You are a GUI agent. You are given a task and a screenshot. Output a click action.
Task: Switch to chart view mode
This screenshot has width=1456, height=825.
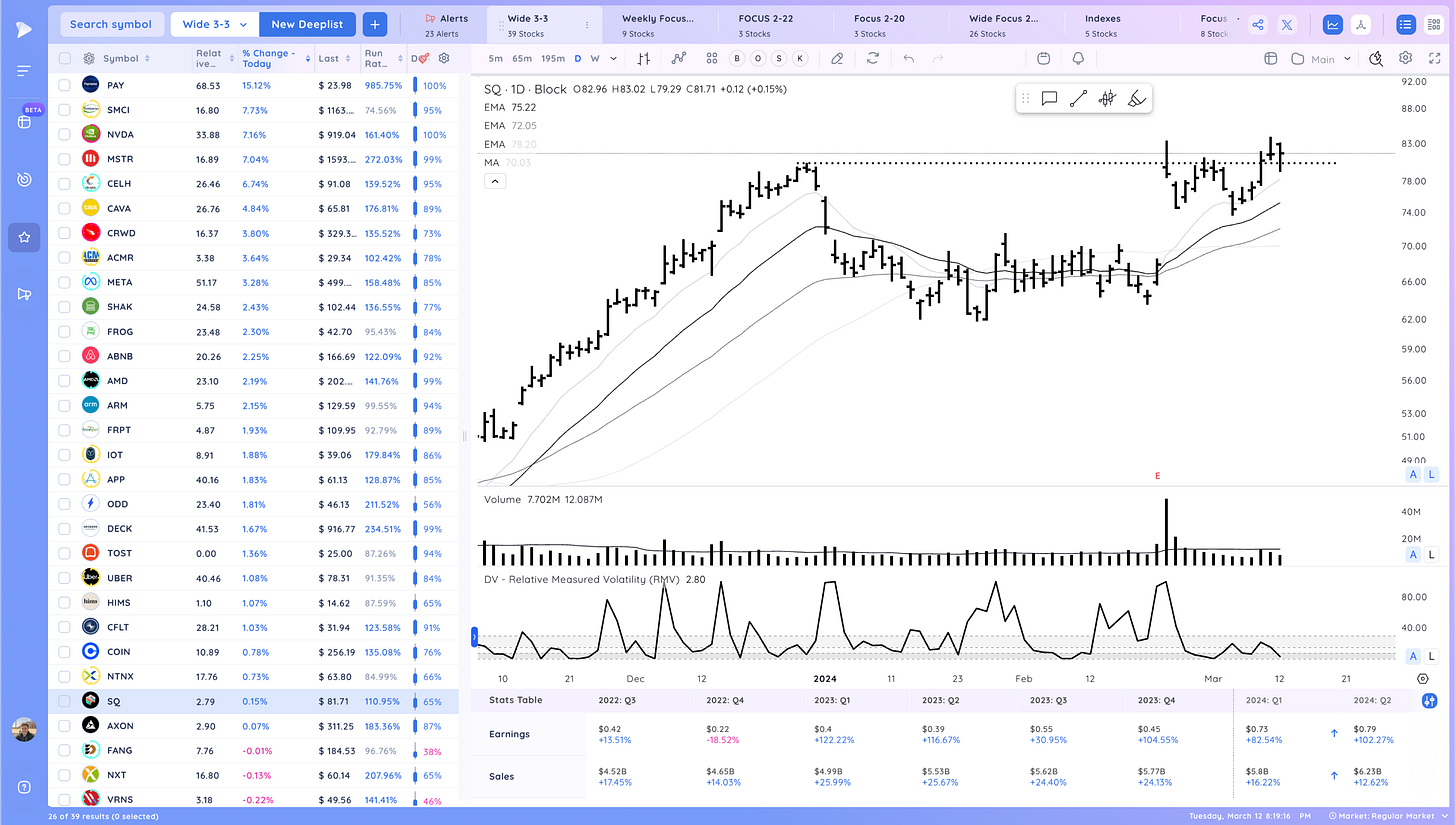tap(1332, 25)
